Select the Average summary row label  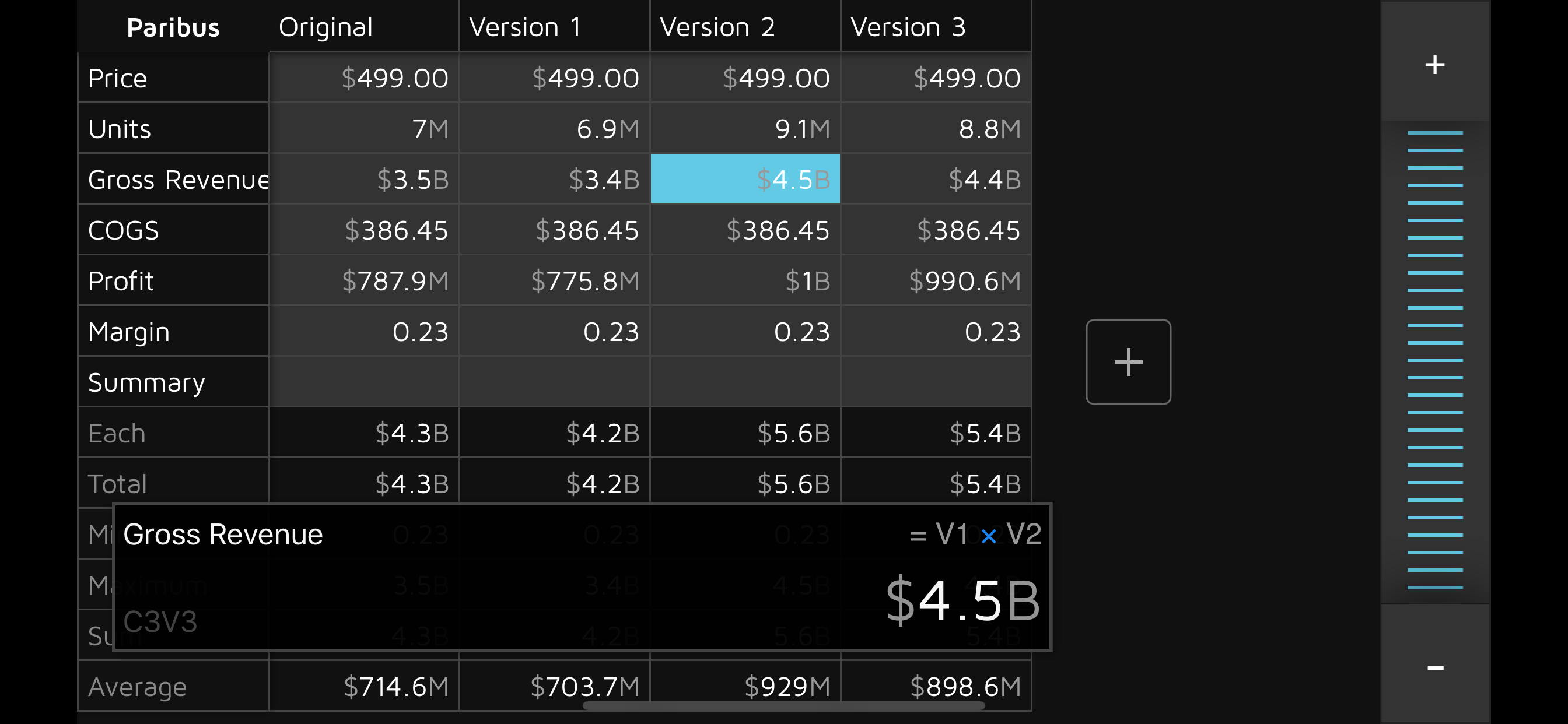tap(173, 686)
